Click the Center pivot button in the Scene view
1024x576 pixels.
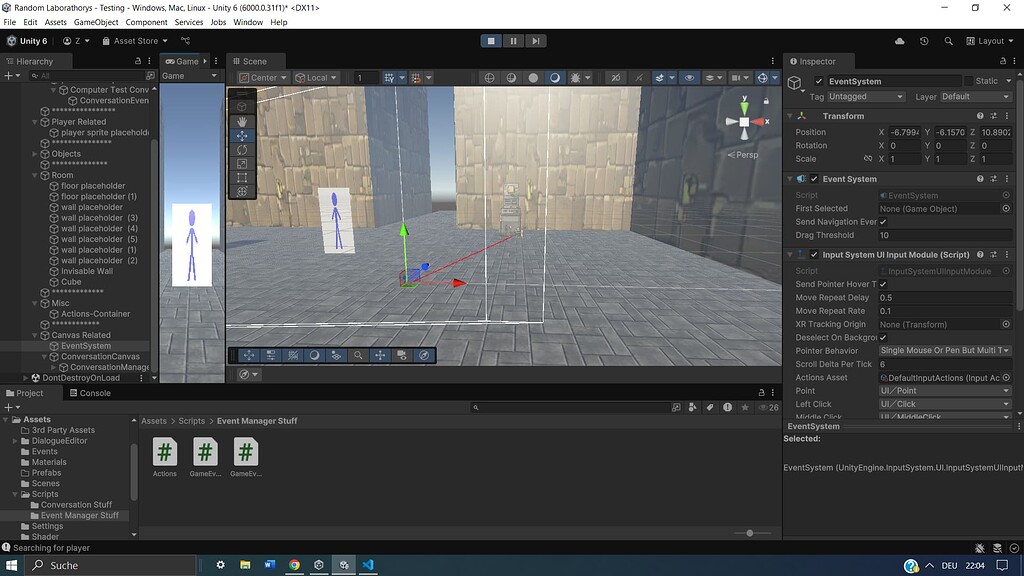point(262,77)
